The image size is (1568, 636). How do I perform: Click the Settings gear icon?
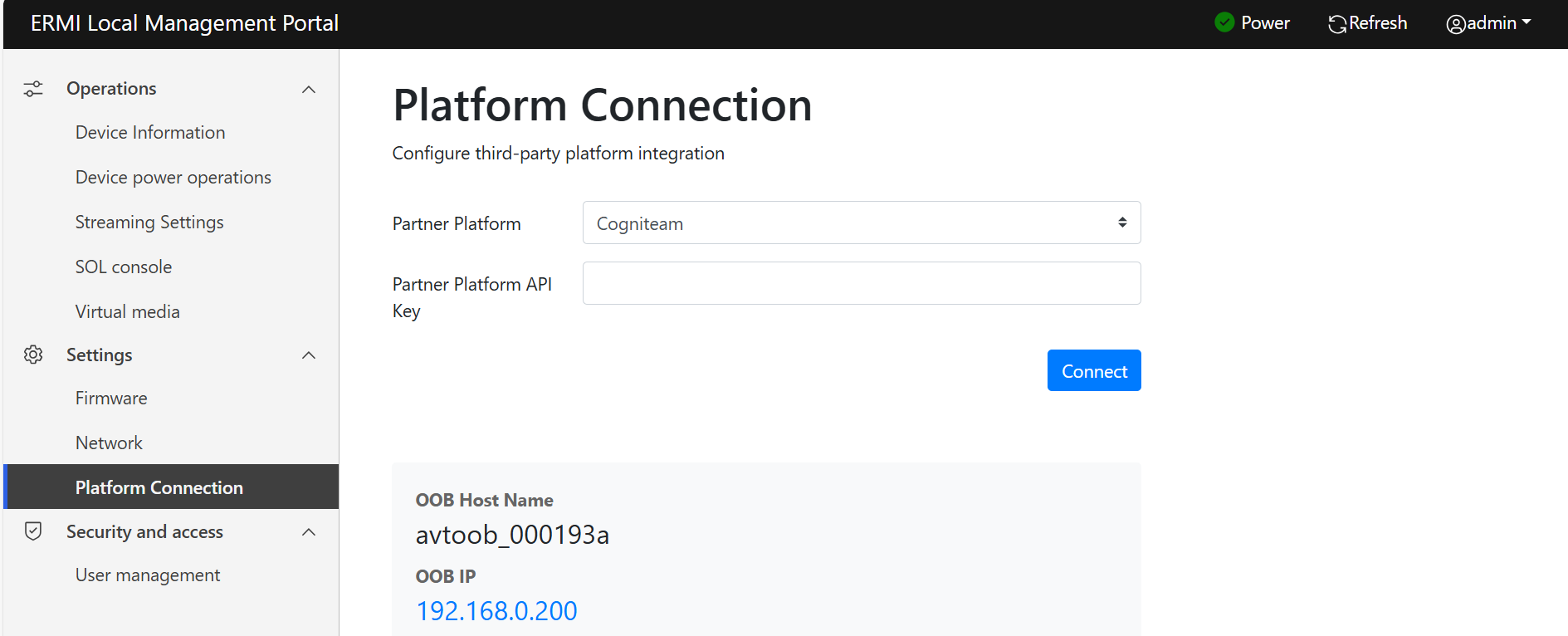pos(33,355)
